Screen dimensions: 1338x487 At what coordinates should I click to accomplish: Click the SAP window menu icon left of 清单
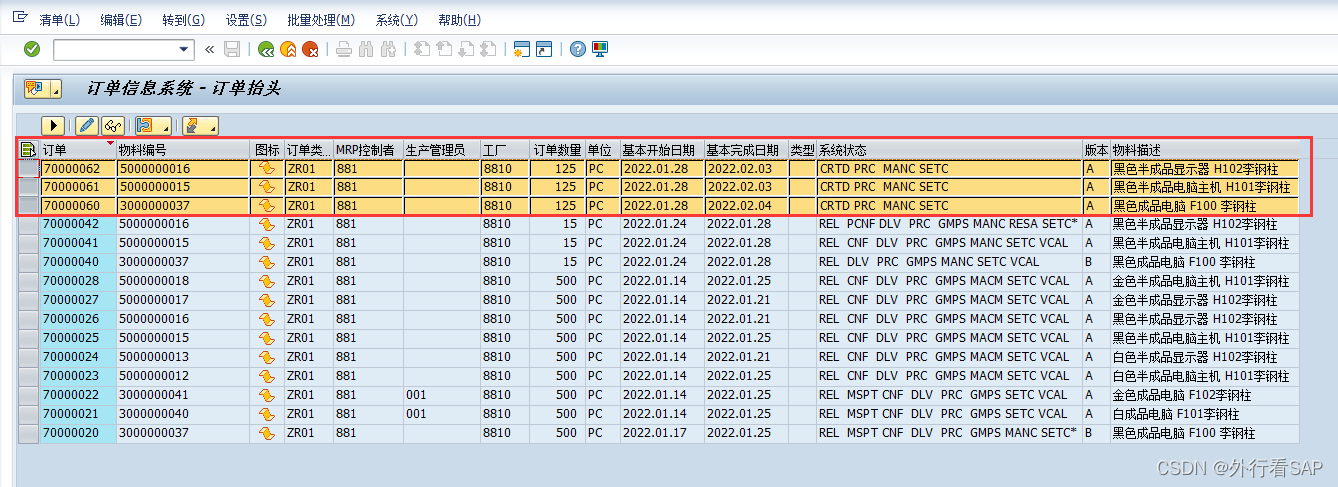[x=19, y=18]
